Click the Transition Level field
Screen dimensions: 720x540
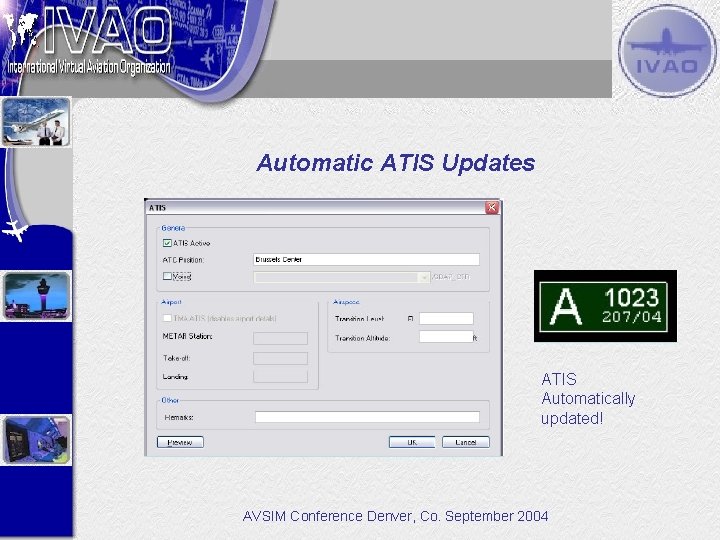pos(446,318)
